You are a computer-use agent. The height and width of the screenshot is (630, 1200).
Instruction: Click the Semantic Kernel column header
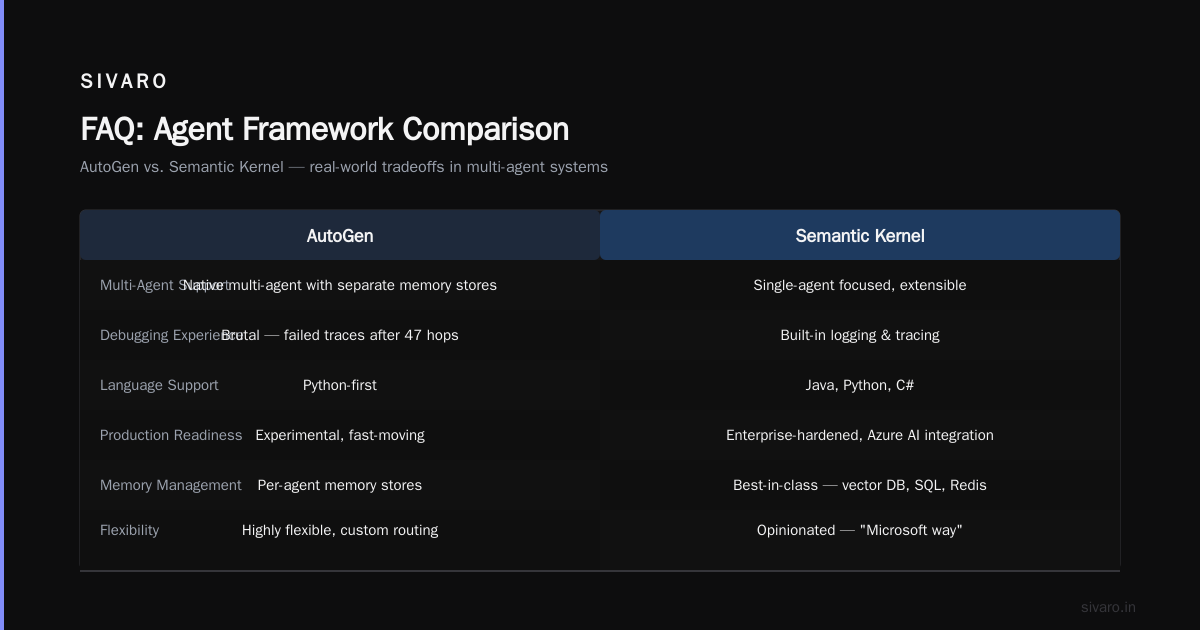[860, 236]
